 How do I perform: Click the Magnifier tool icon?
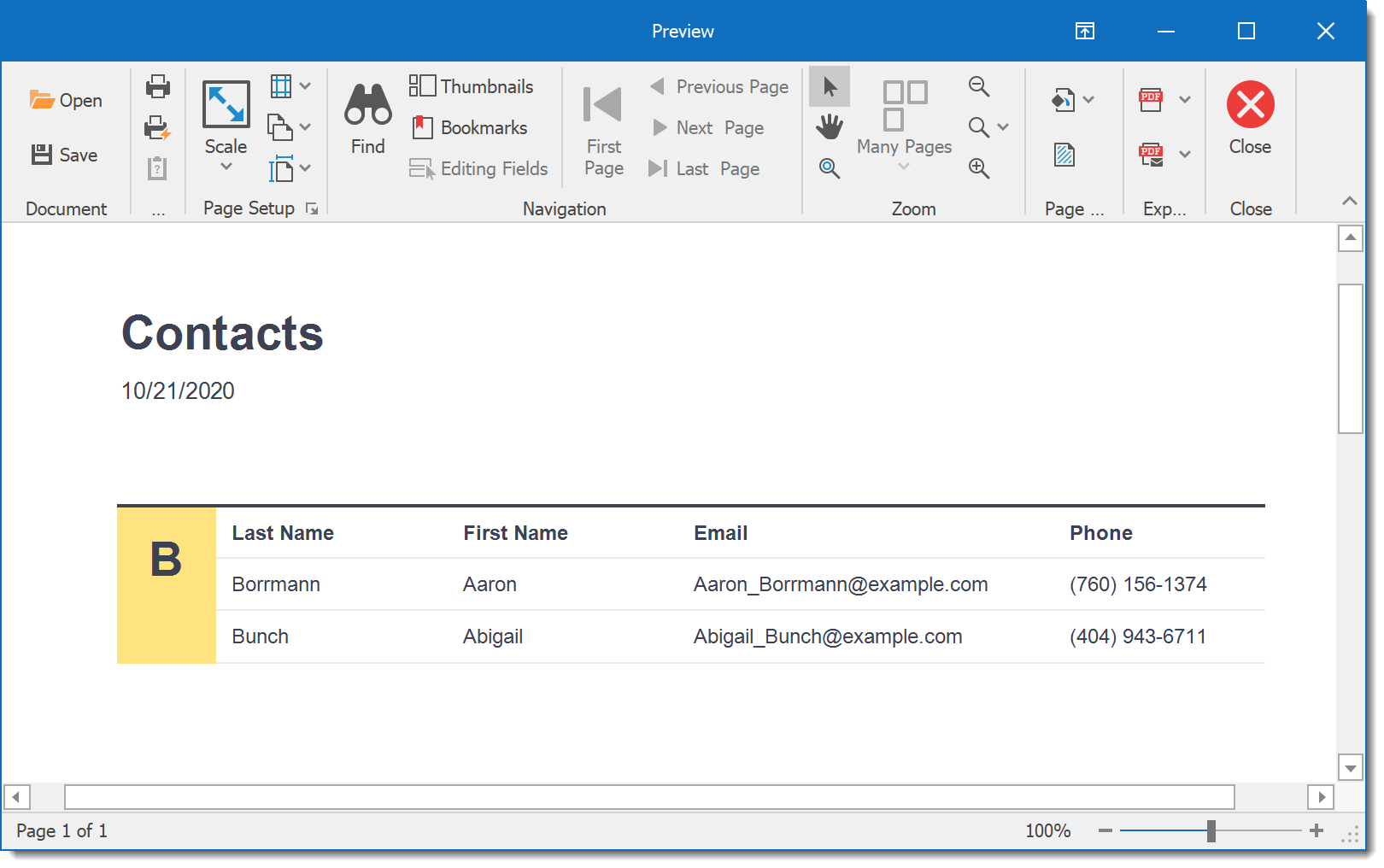coord(829,168)
